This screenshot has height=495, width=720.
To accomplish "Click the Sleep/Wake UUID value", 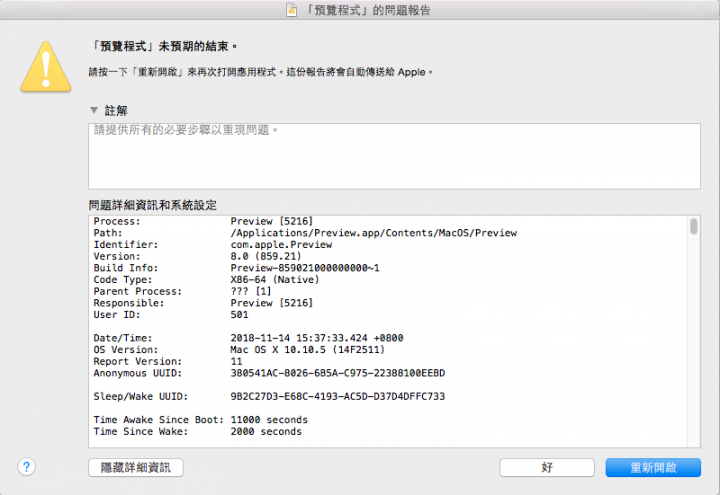I will (x=338, y=396).
